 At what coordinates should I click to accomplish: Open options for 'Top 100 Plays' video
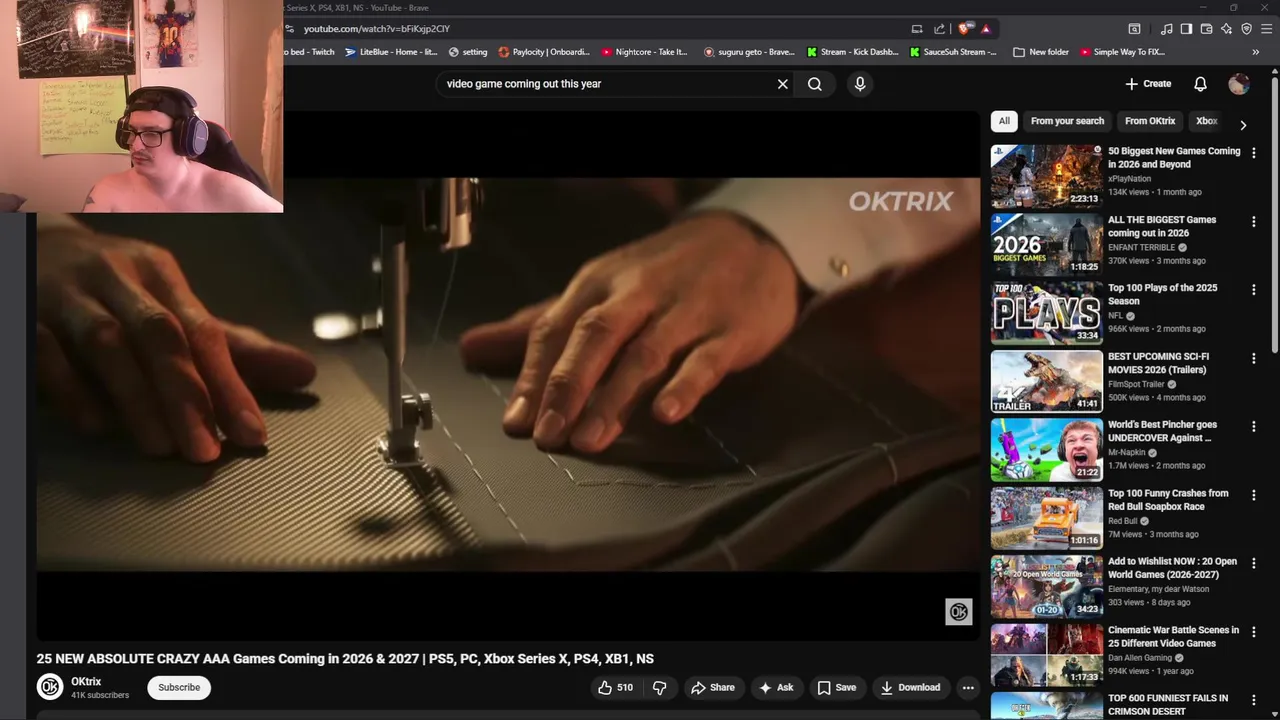[x=1253, y=290]
